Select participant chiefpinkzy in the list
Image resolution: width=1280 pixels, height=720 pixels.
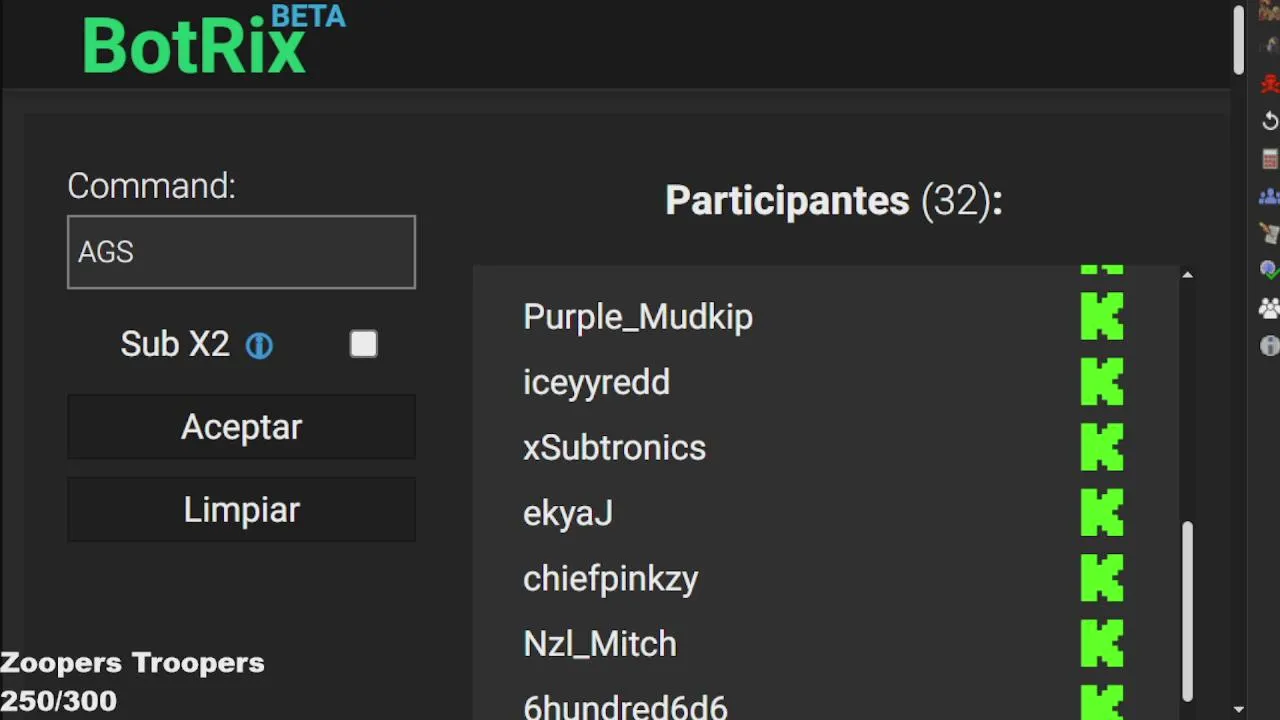point(611,579)
